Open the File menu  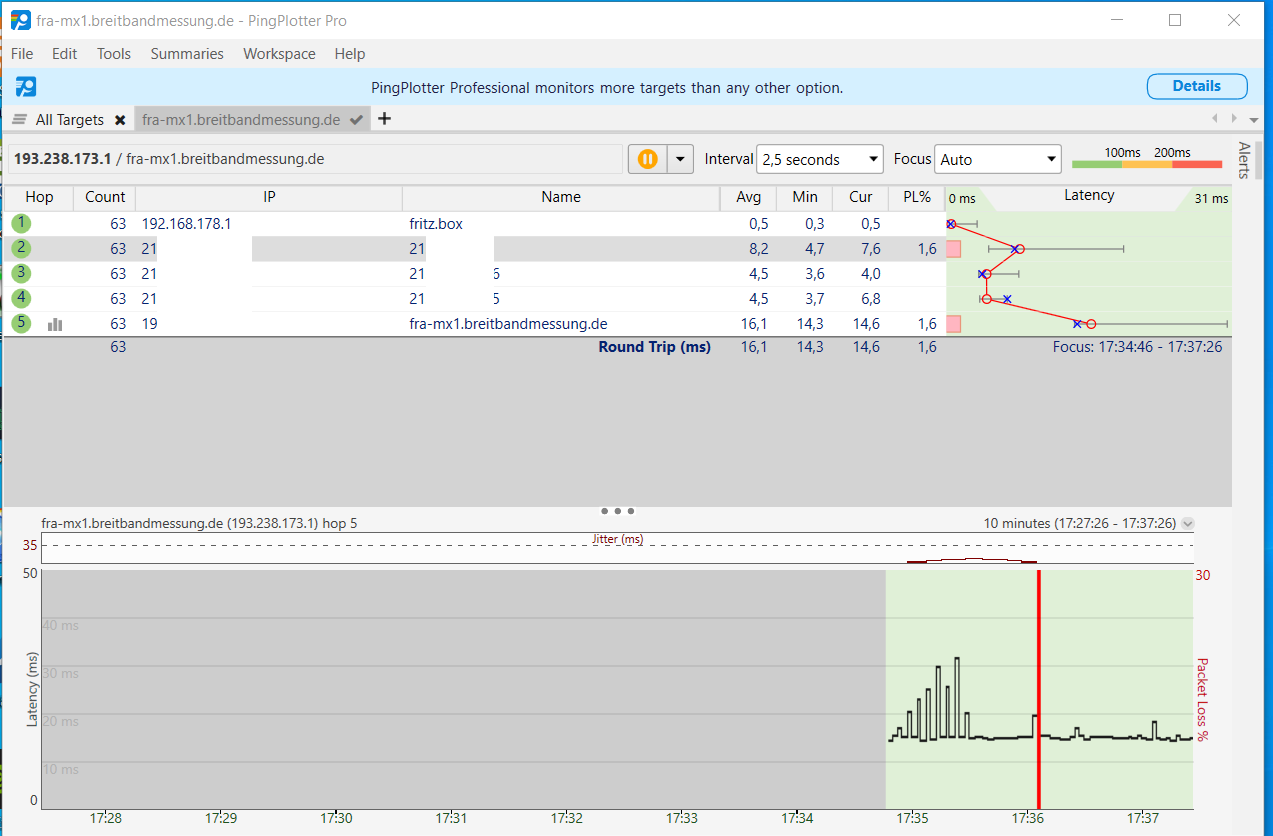coord(22,54)
